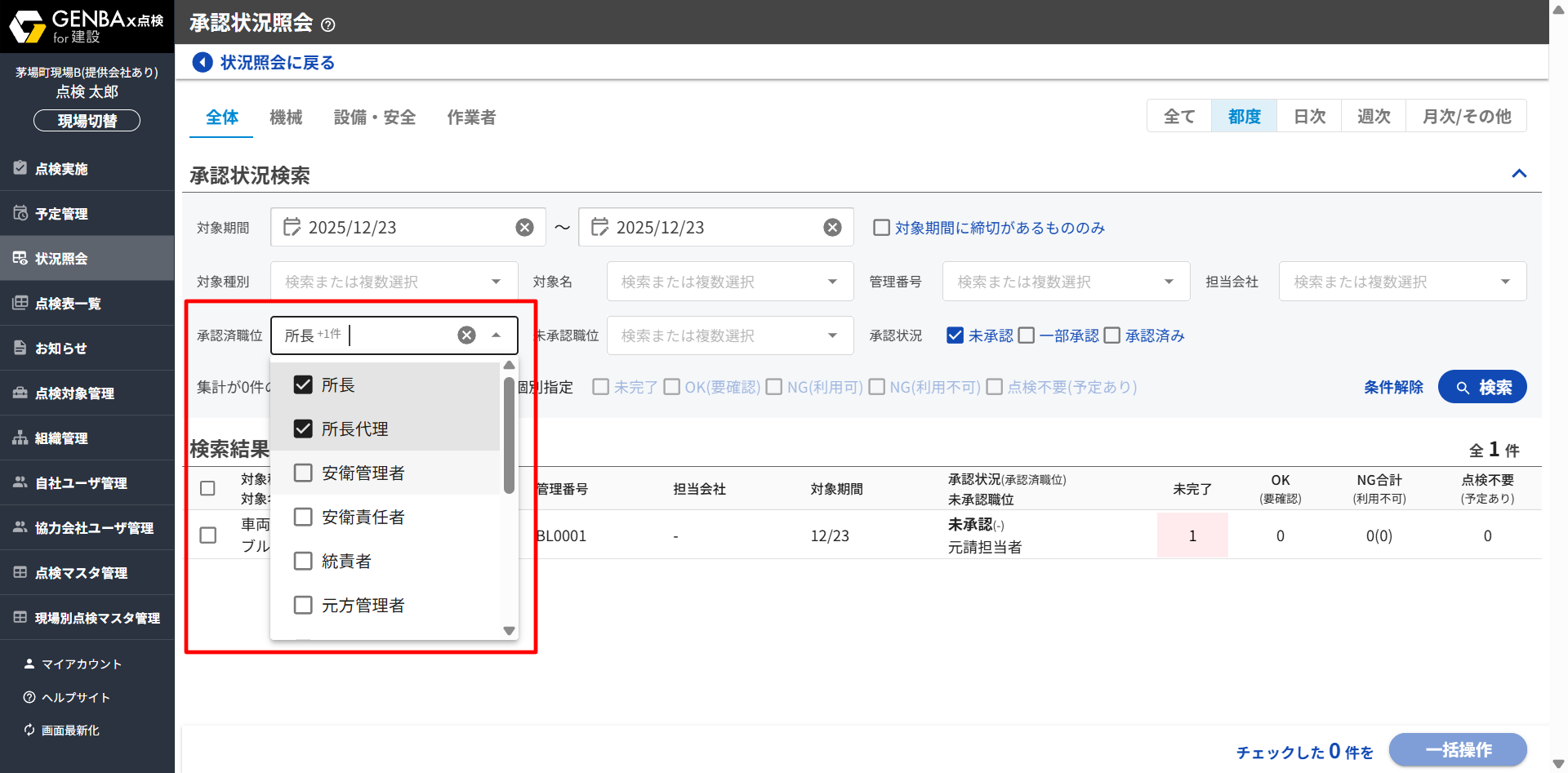Viewport: 1568px width, 773px height.
Task: Click the 条件解除 link
Action: [x=1392, y=387]
